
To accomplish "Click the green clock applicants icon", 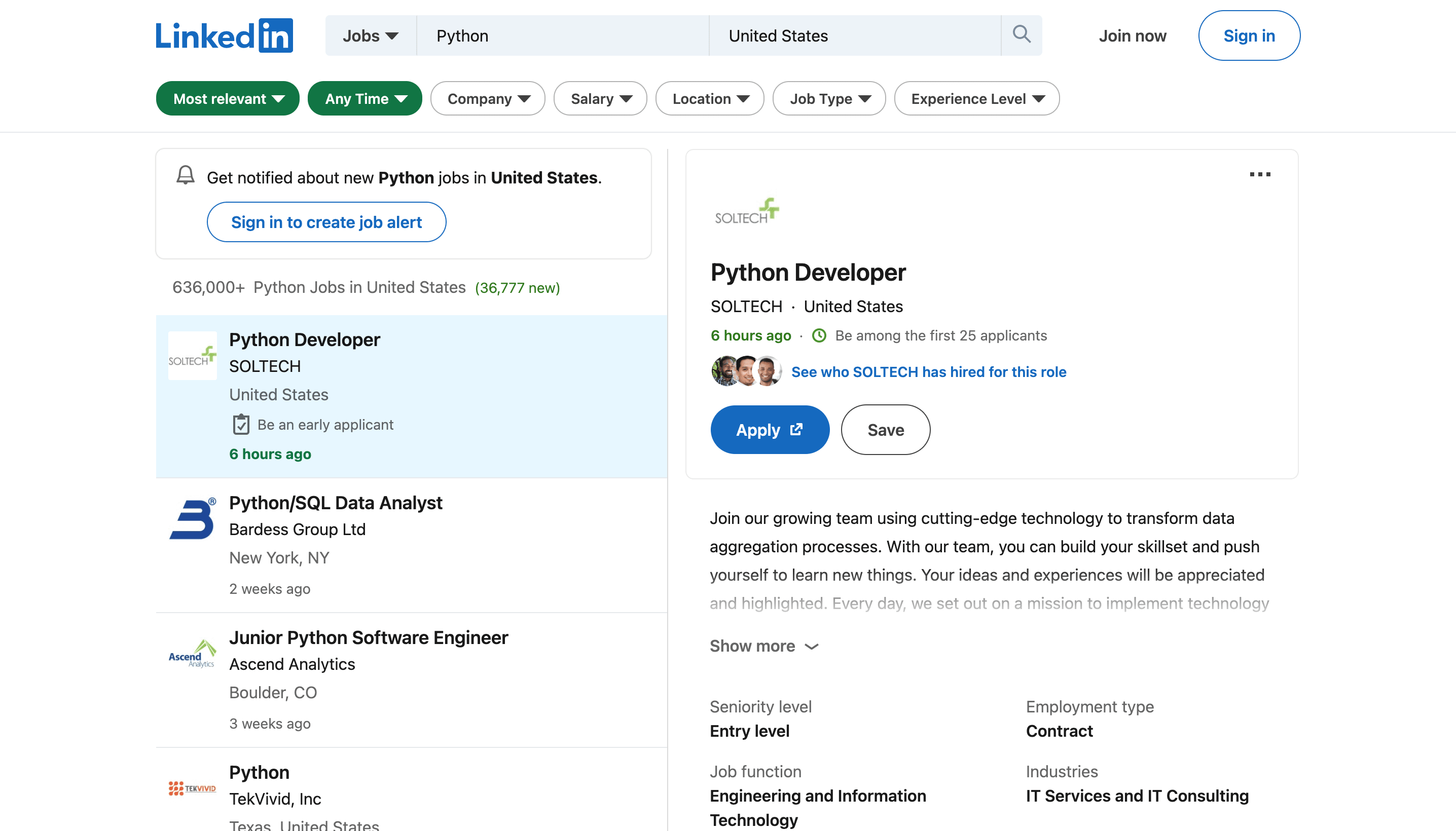I will pos(819,335).
